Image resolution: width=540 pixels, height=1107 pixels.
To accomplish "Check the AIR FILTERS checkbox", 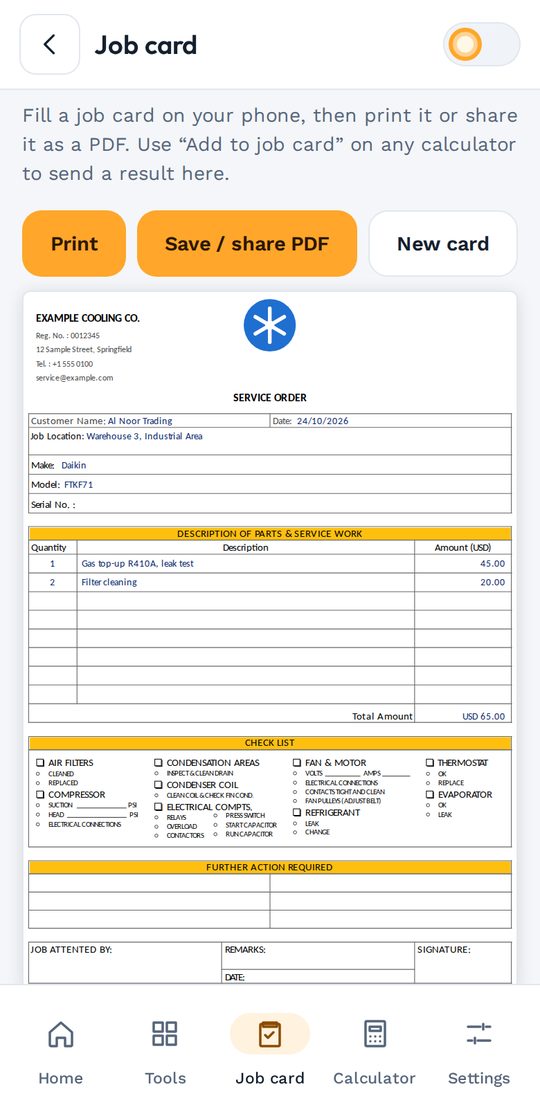I will coord(40,763).
